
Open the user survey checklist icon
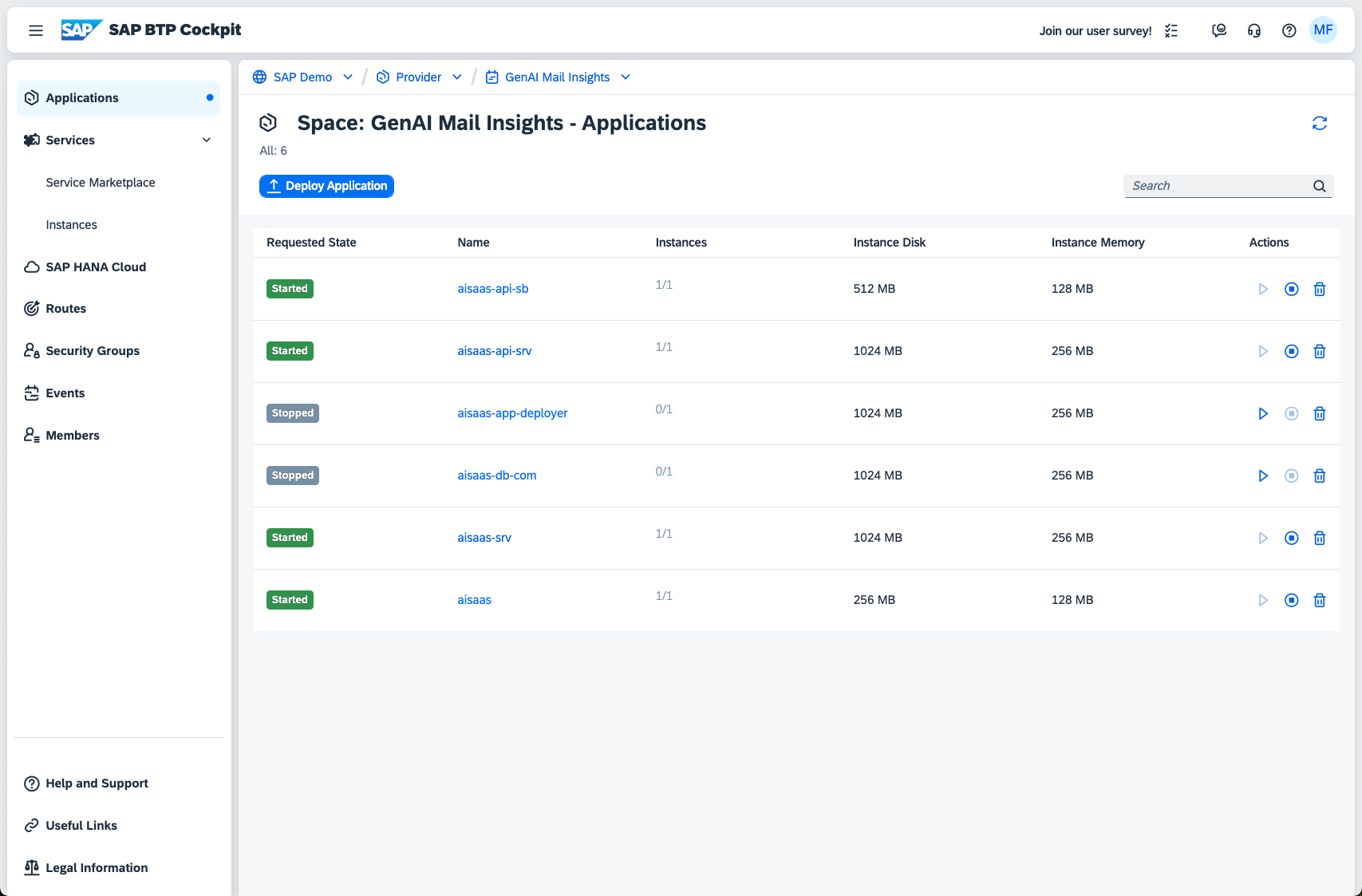coord(1171,30)
